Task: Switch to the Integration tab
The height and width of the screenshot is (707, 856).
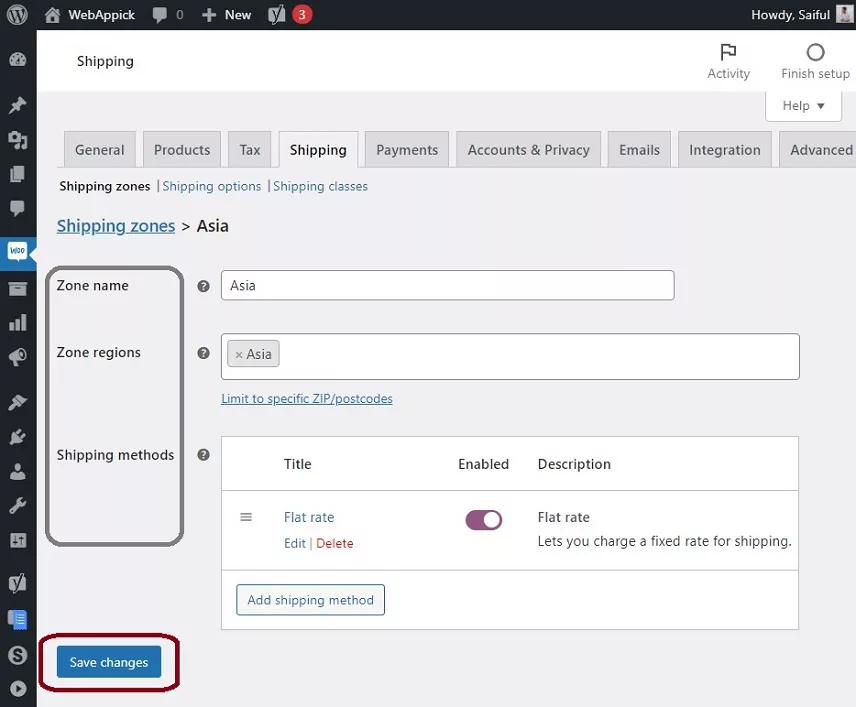Action: click(x=724, y=150)
